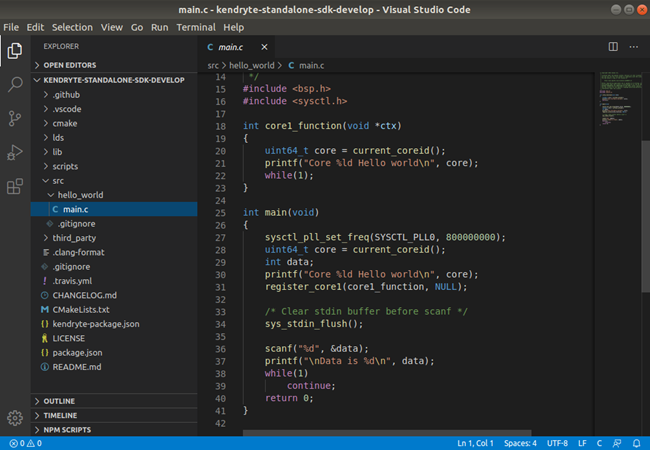
Task: Open the Help menu
Action: 234,27
